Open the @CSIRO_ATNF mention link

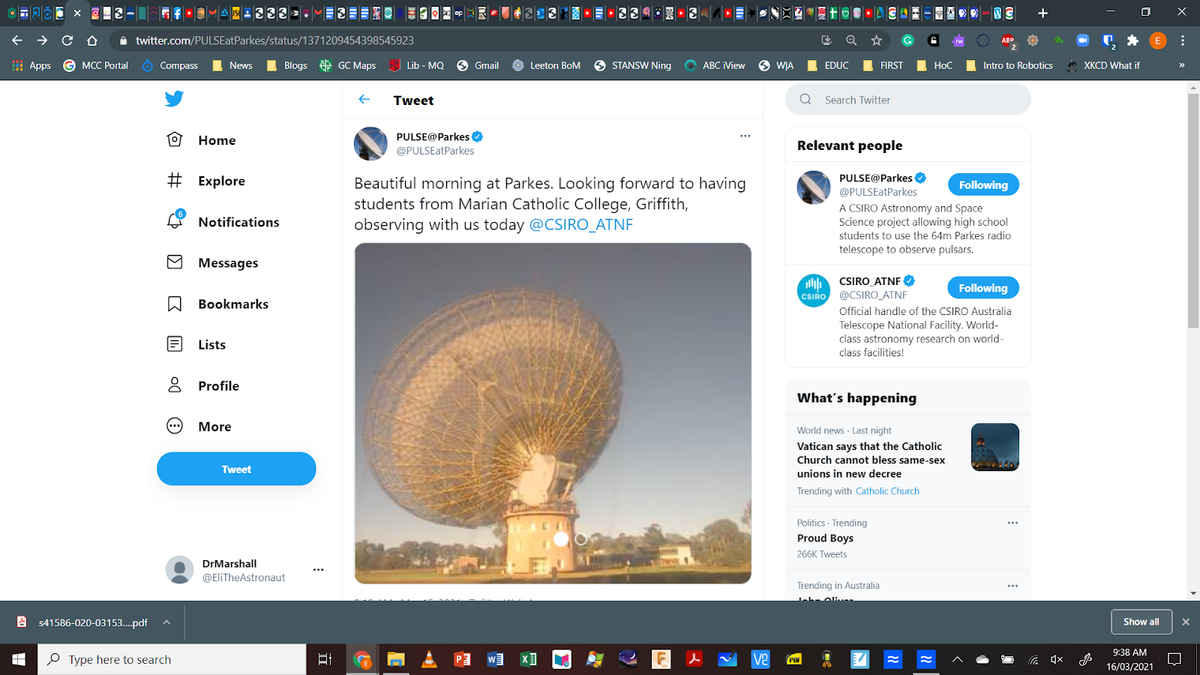[580, 225]
